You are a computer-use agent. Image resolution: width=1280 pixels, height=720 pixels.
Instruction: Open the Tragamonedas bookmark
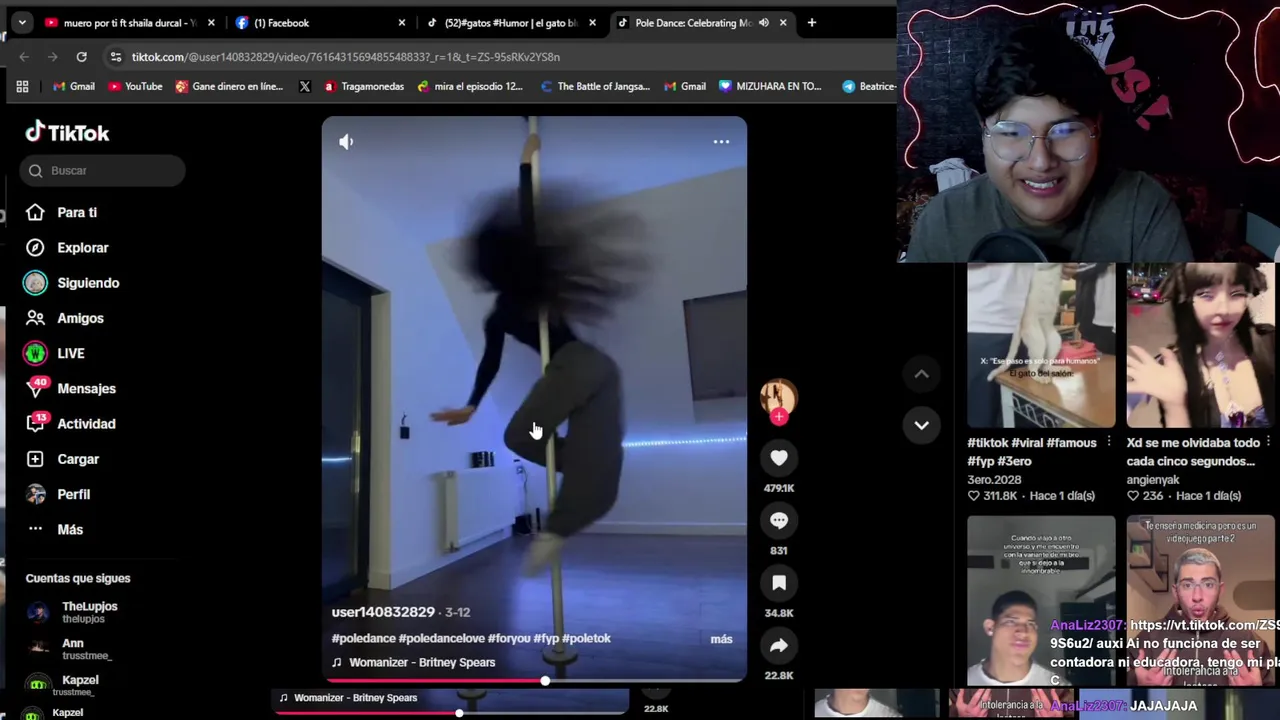point(364,86)
